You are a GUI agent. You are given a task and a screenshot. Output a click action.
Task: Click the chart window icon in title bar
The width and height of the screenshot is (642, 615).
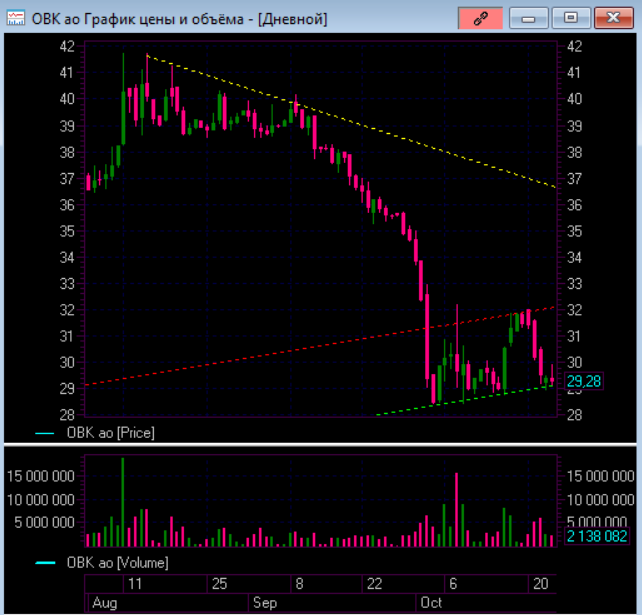pos(16,18)
